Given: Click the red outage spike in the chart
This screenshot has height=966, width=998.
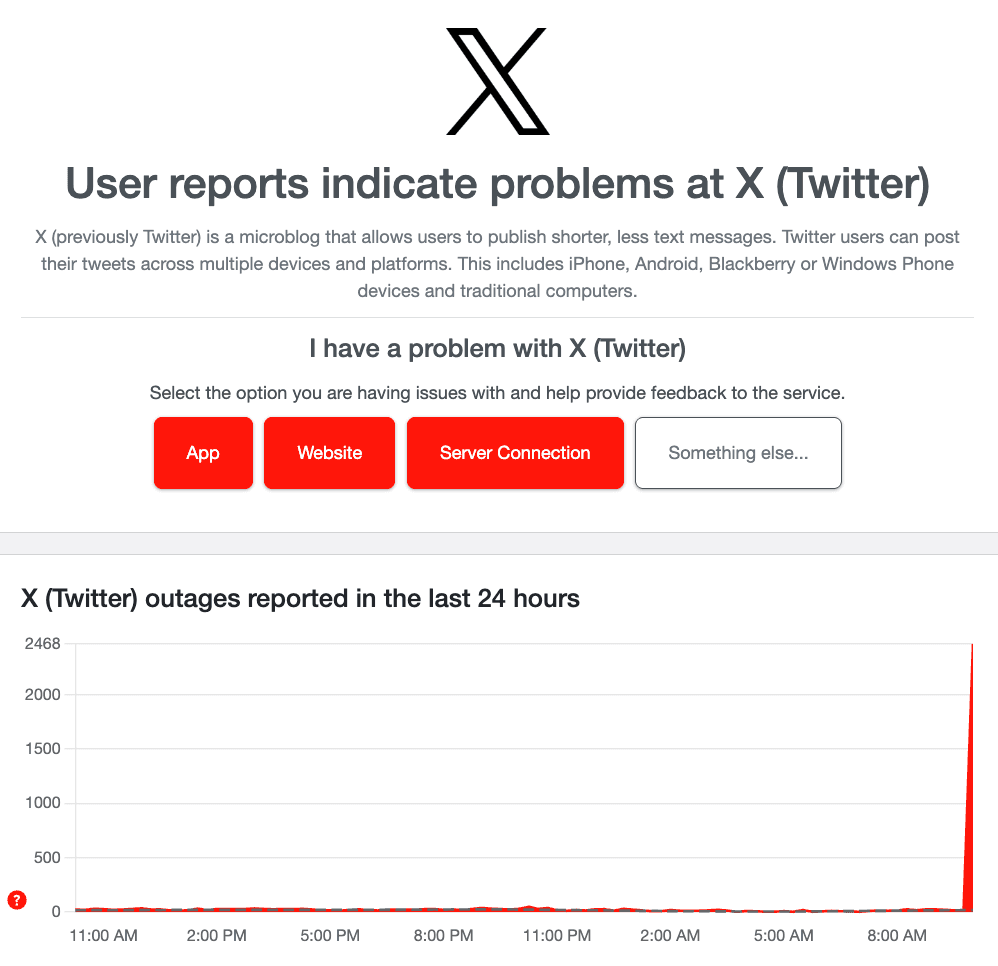Looking at the screenshot, I should coord(969,800).
